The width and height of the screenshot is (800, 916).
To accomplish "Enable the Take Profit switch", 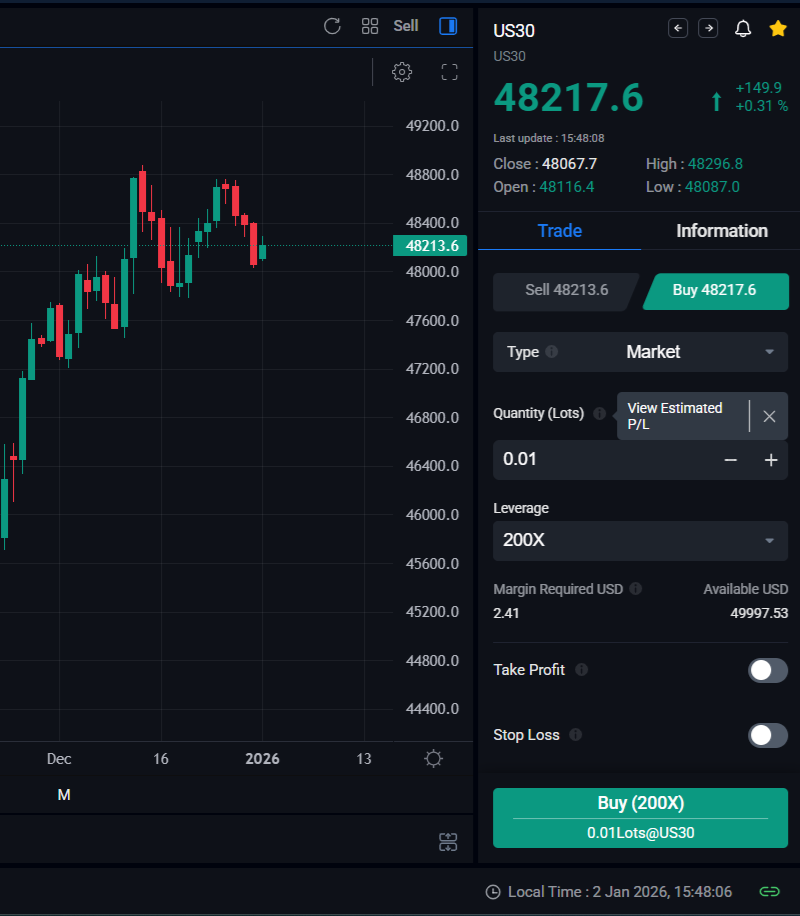I will tap(768, 670).
